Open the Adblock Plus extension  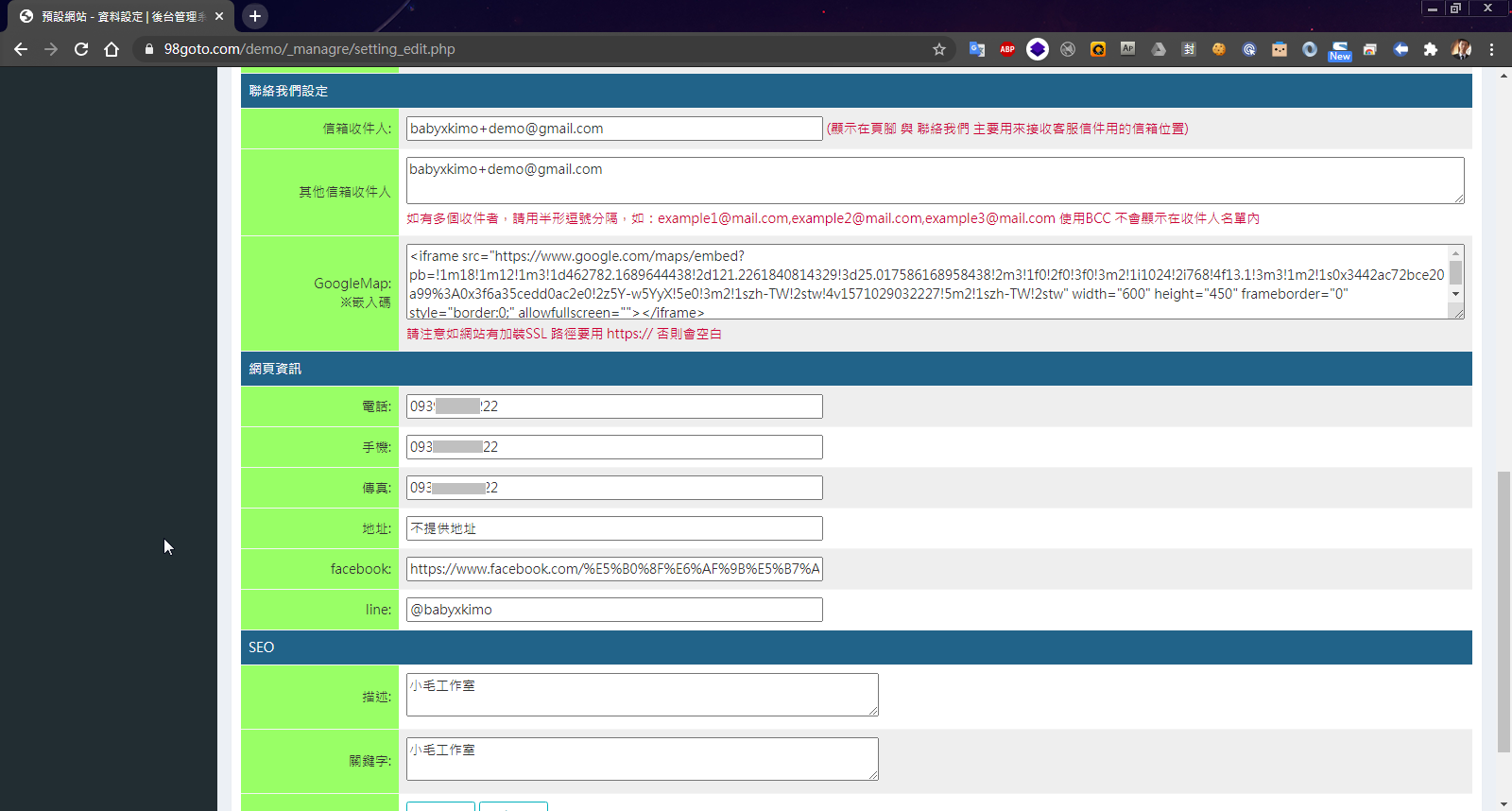1007,49
